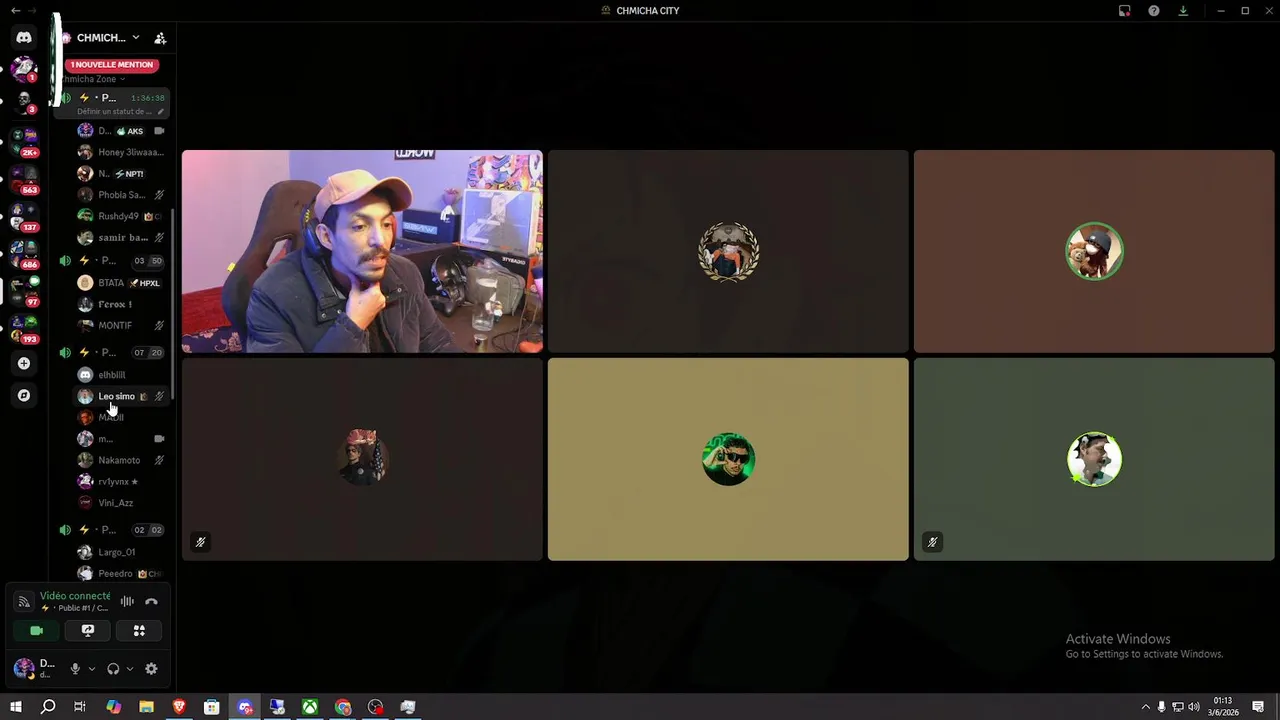Image resolution: width=1280 pixels, height=720 pixels.
Task: Join the voice channel showing 03 50
Action: pyautogui.click(x=112, y=261)
